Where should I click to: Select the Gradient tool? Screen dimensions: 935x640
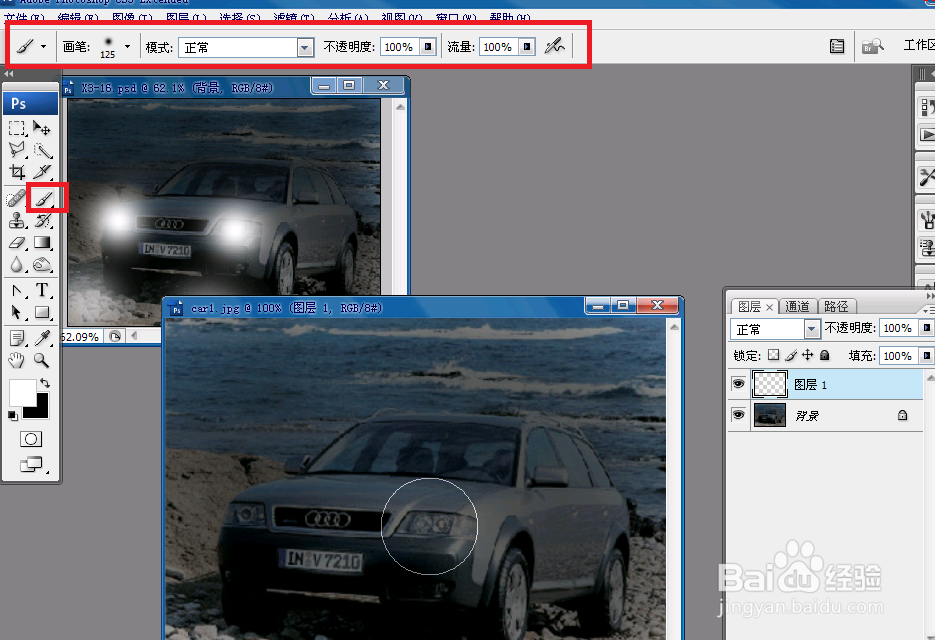point(42,242)
